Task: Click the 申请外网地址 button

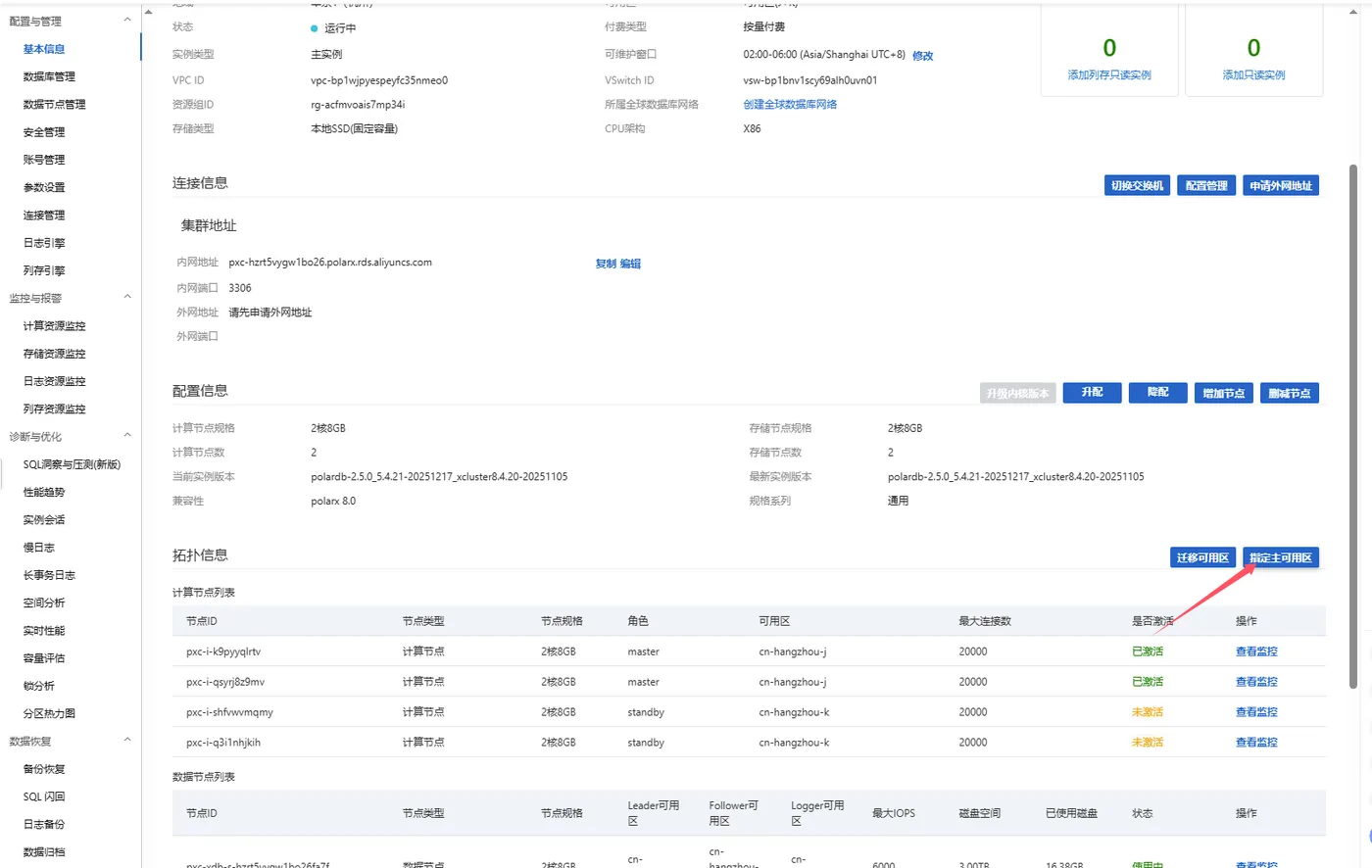Action: pyautogui.click(x=1281, y=185)
